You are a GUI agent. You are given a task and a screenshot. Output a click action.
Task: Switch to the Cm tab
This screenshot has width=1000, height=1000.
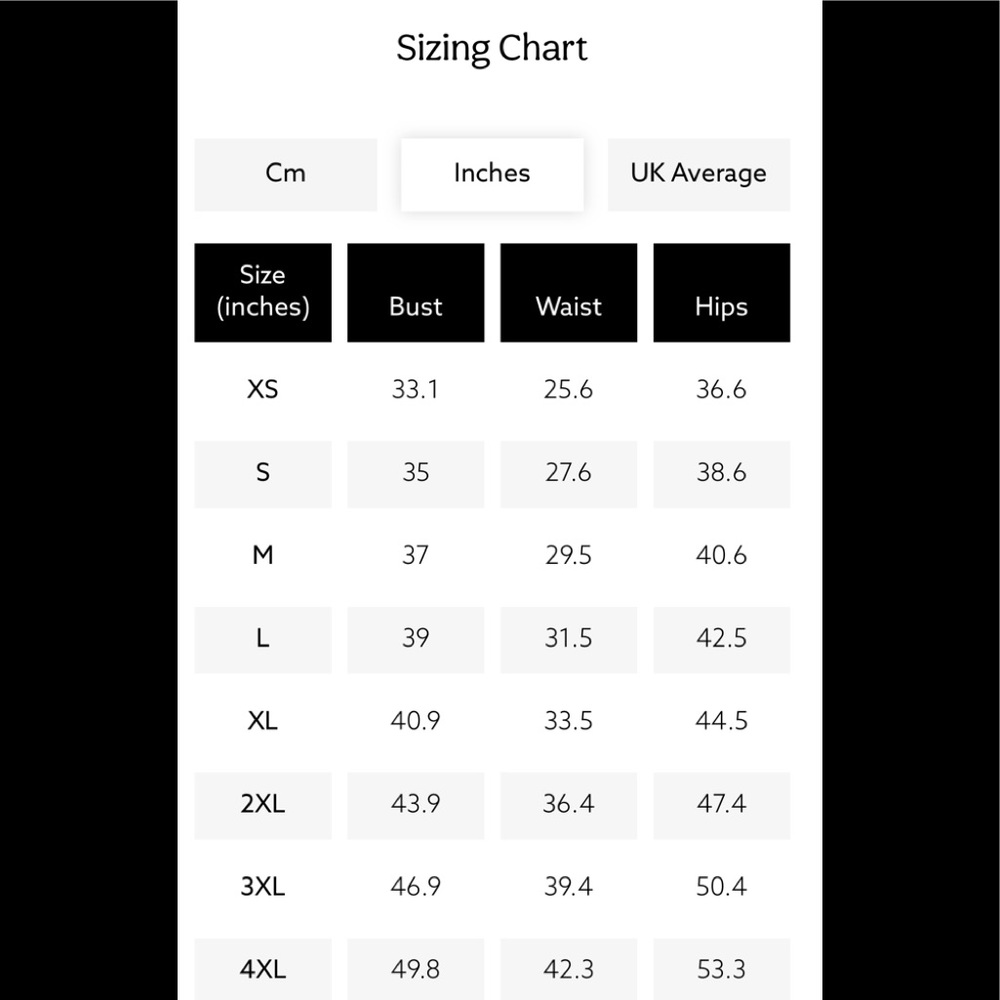(285, 174)
